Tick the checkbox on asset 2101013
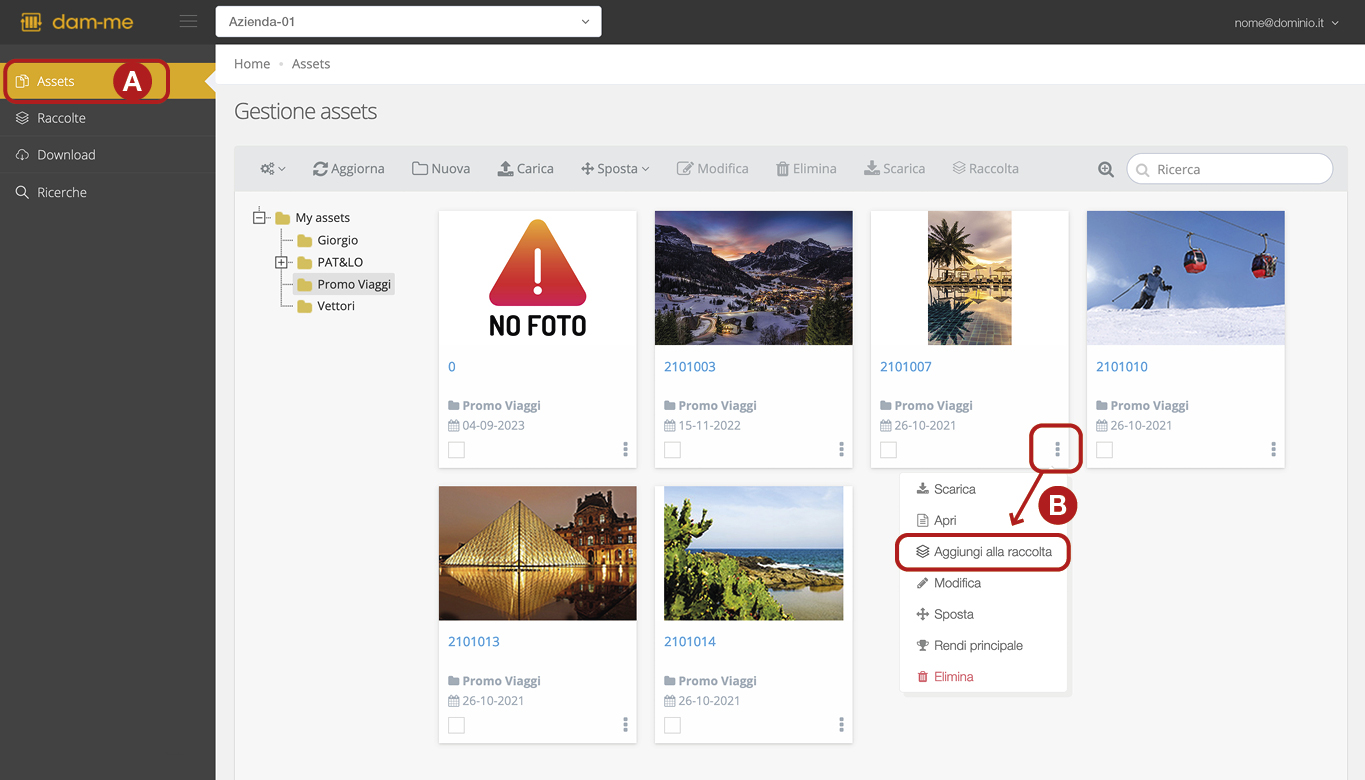The image size is (1365, 780). pos(456,725)
